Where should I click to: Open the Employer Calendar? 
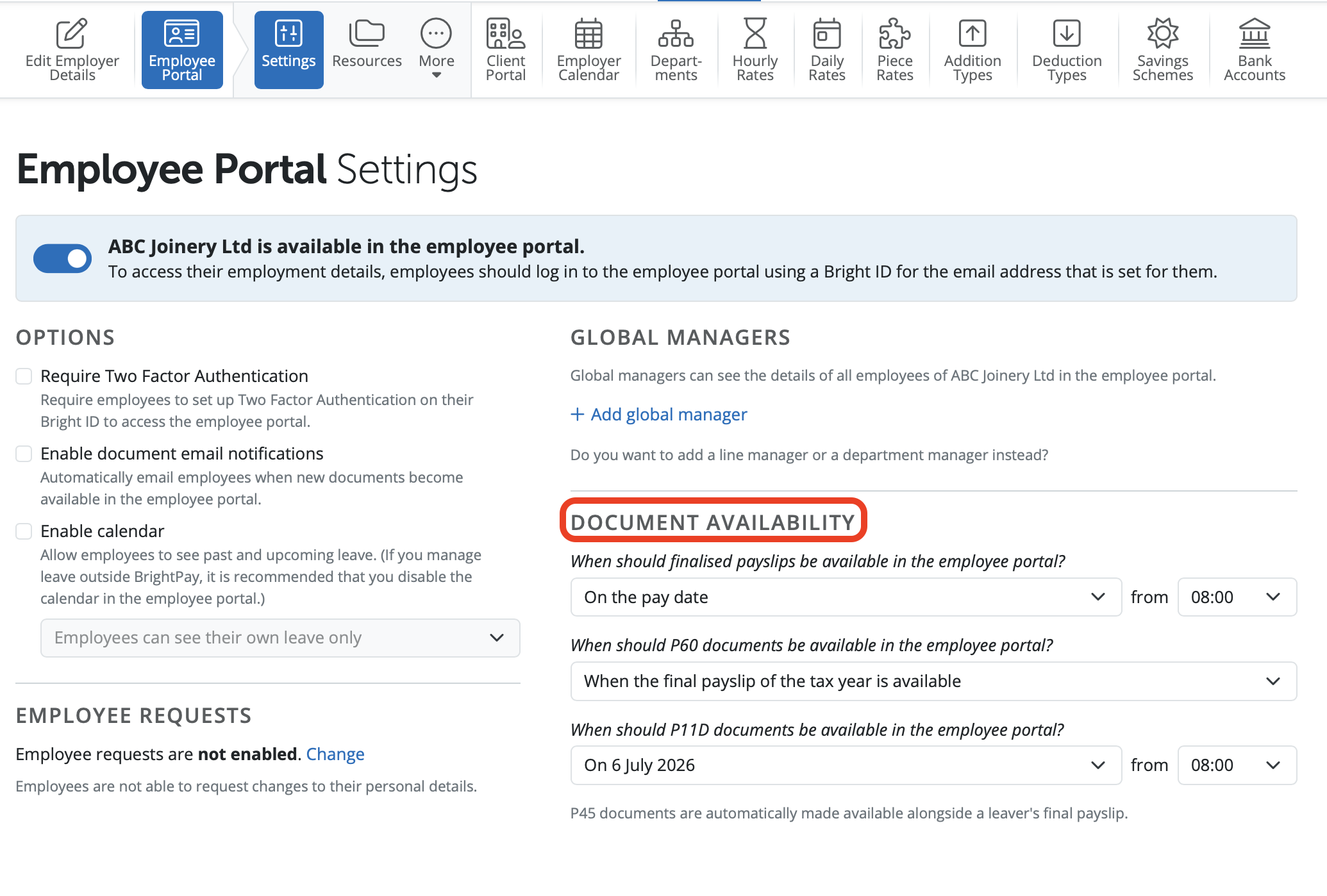pos(588,50)
